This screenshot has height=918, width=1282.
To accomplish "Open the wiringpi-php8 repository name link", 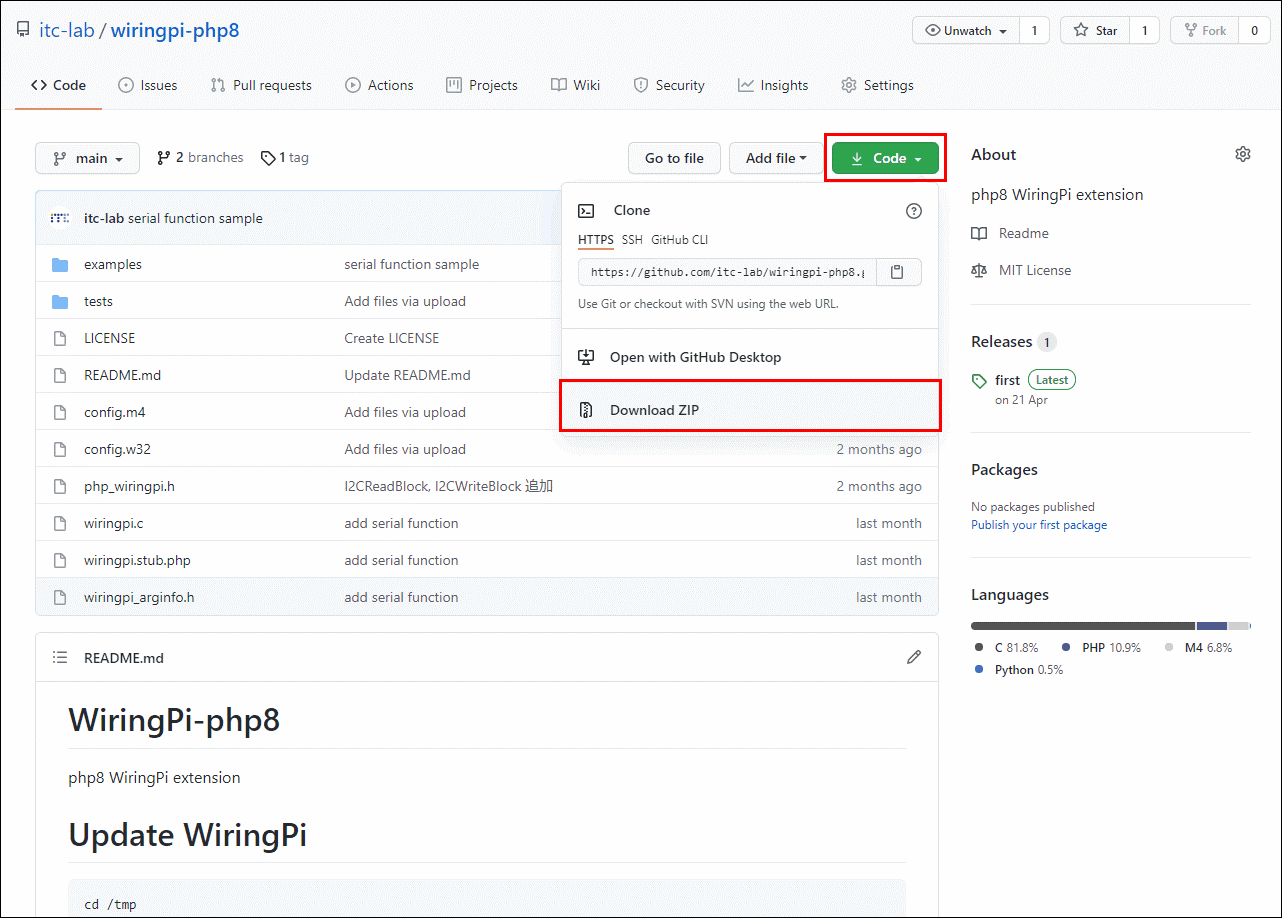I will click(175, 30).
